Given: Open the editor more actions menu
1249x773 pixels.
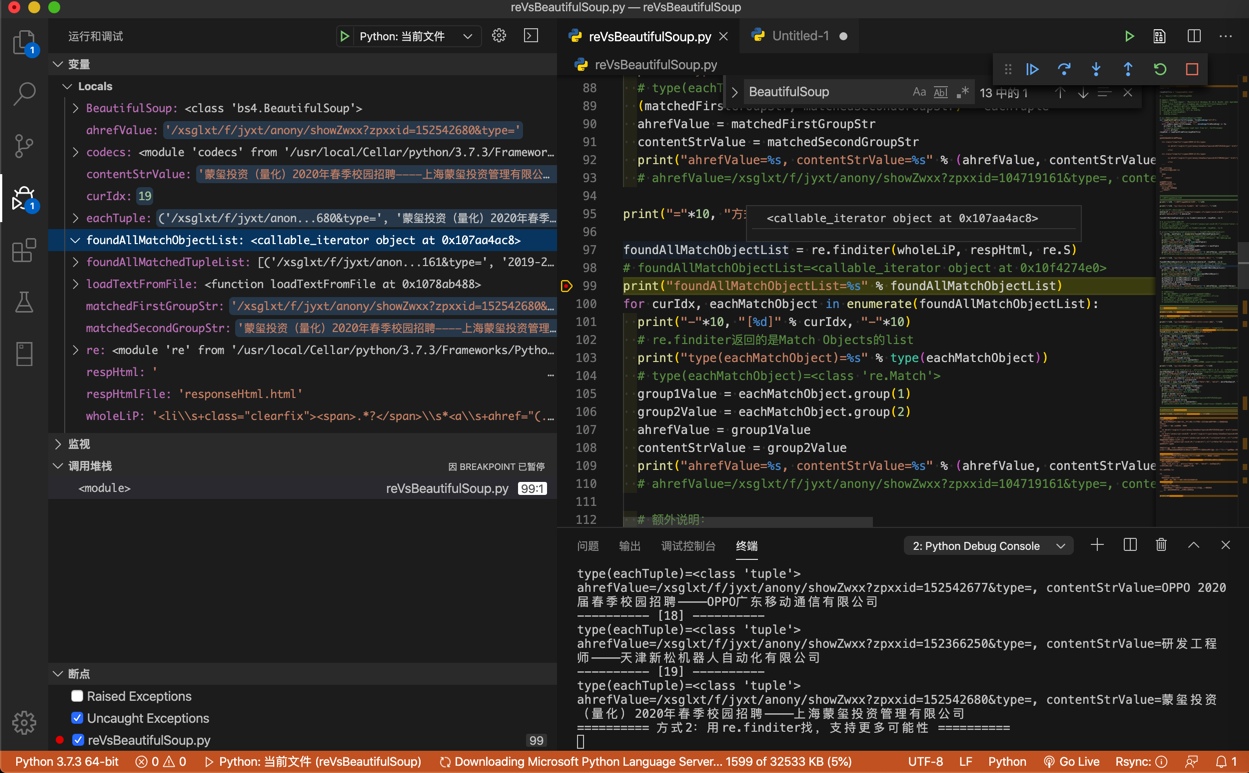Looking at the screenshot, I should (x=1226, y=36).
